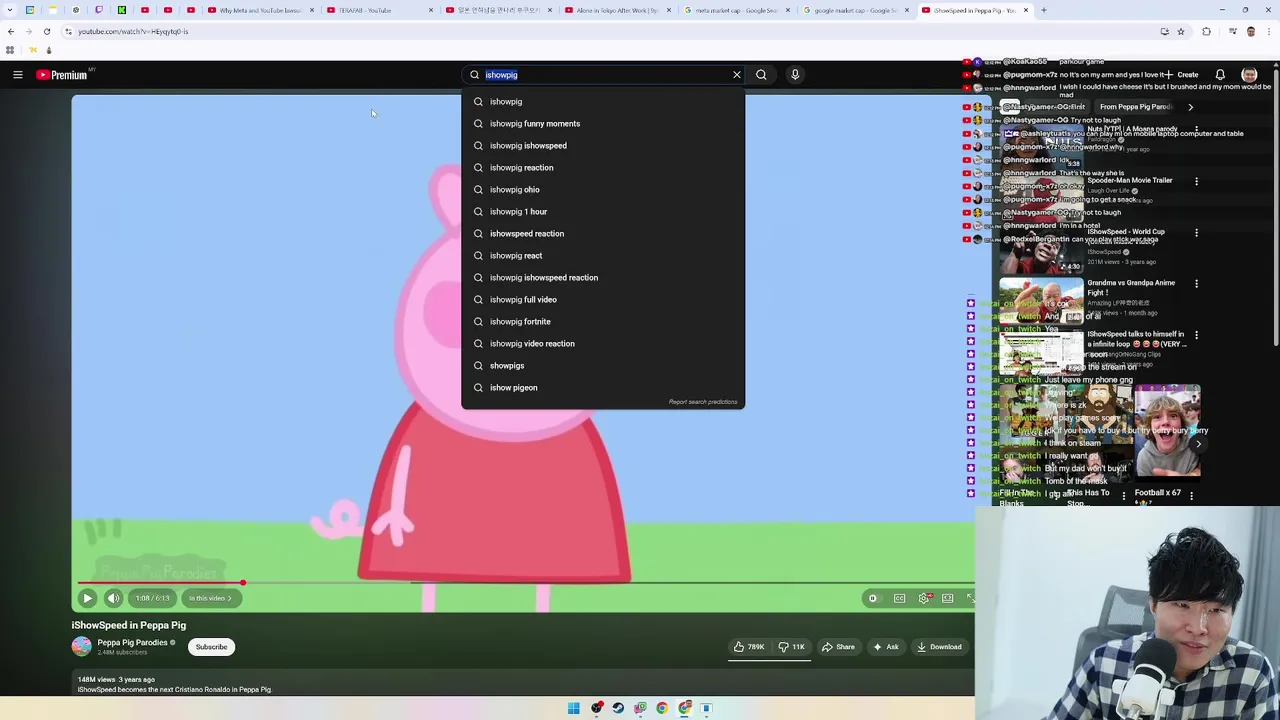
Task: Like the video (789K)
Action: click(750, 647)
